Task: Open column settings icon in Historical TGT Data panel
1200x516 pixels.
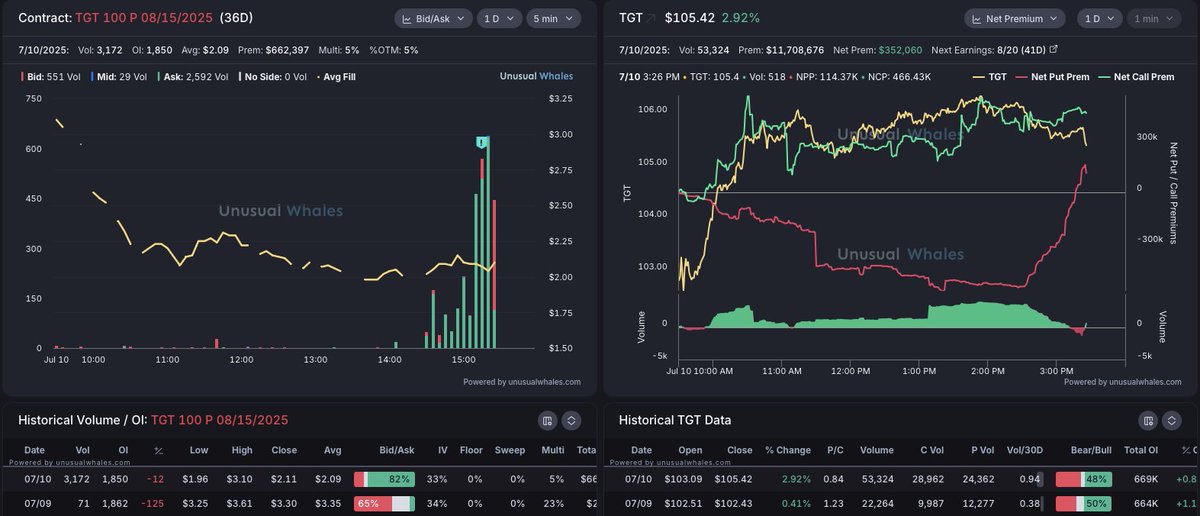Action: (1148, 421)
